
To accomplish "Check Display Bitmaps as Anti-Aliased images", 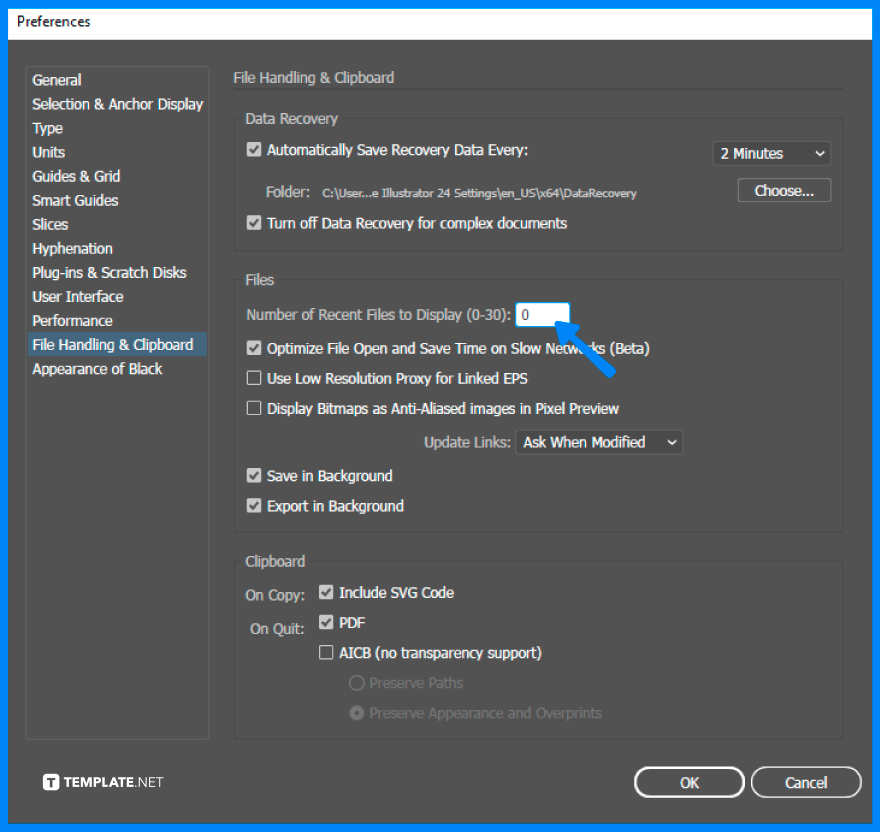I will [253, 408].
